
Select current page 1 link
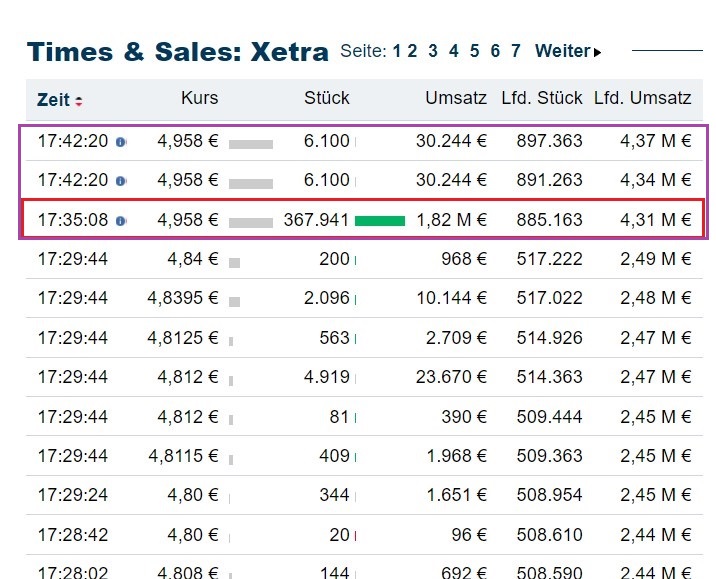[396, 51]
